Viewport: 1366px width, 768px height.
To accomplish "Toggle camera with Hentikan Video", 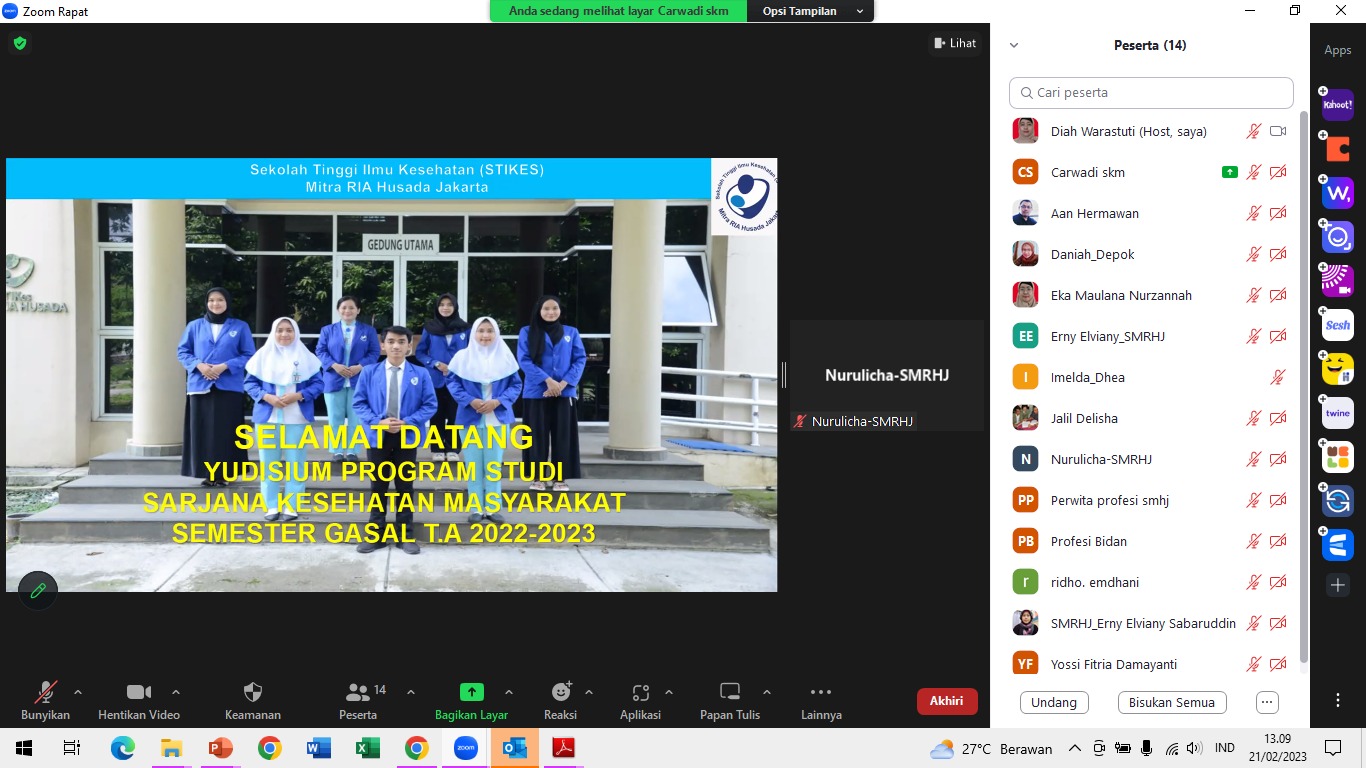I will click(139, 701).
